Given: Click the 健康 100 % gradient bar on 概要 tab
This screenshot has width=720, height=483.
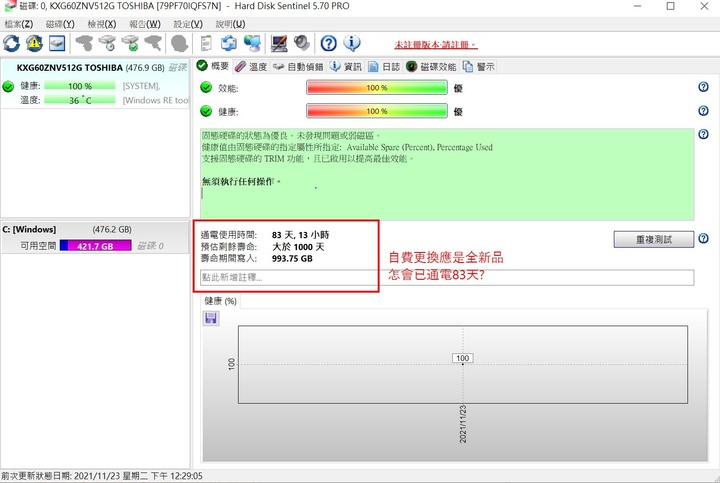Looking at the screenshot, I should coord(377,111).
